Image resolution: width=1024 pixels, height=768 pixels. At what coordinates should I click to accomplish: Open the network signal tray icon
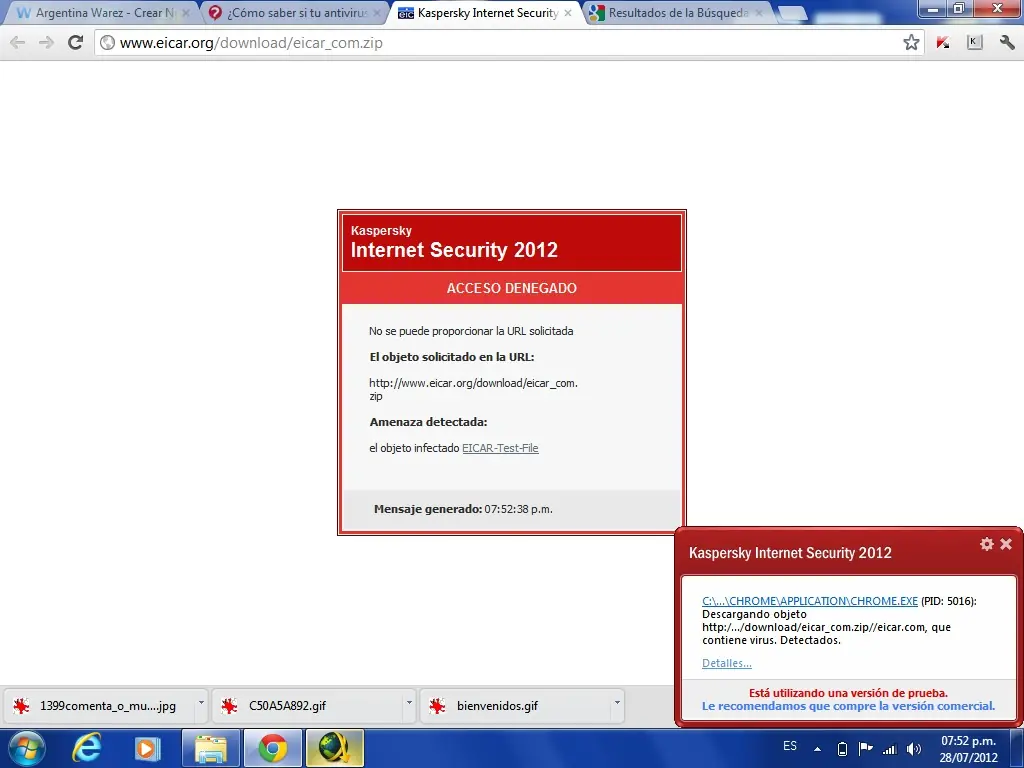[x=889, y=749]
